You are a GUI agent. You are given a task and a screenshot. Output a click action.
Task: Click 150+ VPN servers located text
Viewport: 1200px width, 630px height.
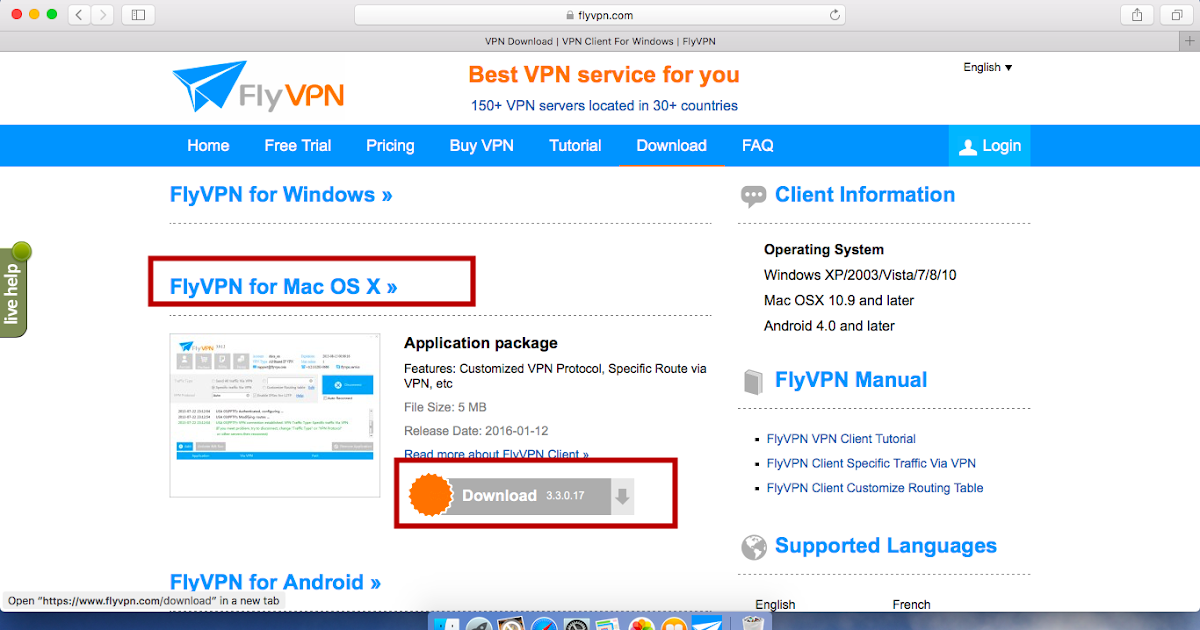(604, 106)
